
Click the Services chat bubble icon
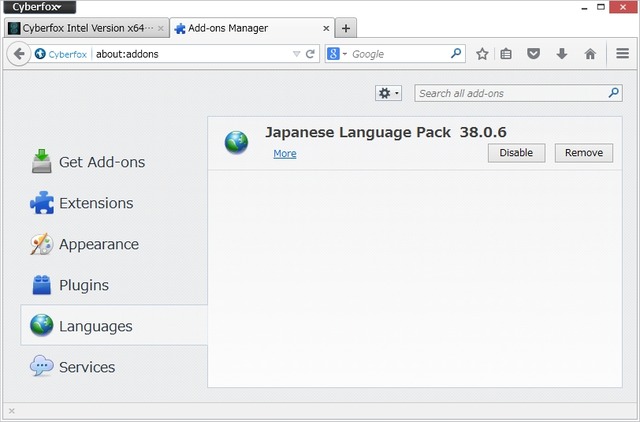(x=42, y=366)
